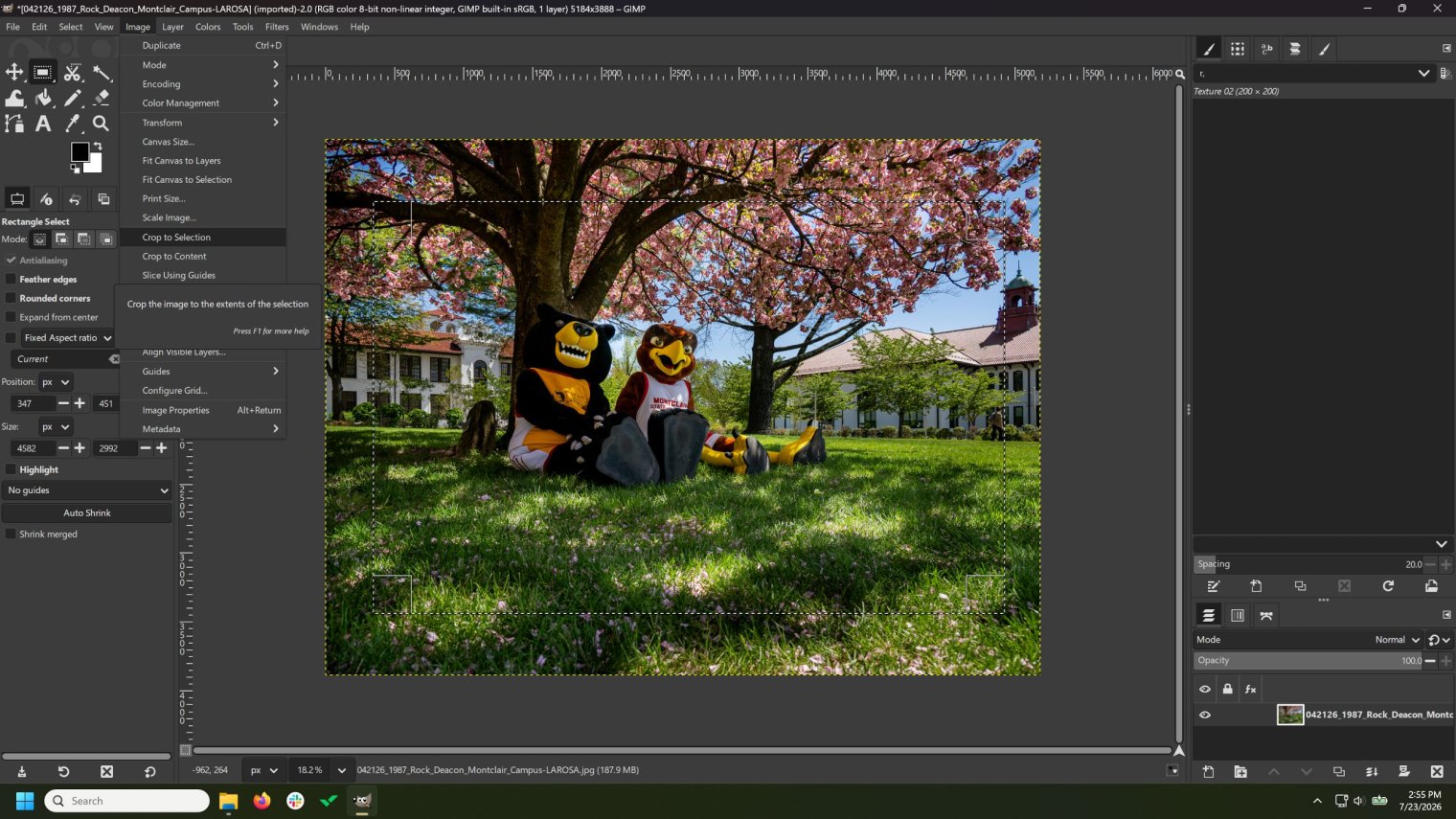Select the Text tool
Image resolution: width=1456 pixels, height=819 pixels.
(43, 124)
